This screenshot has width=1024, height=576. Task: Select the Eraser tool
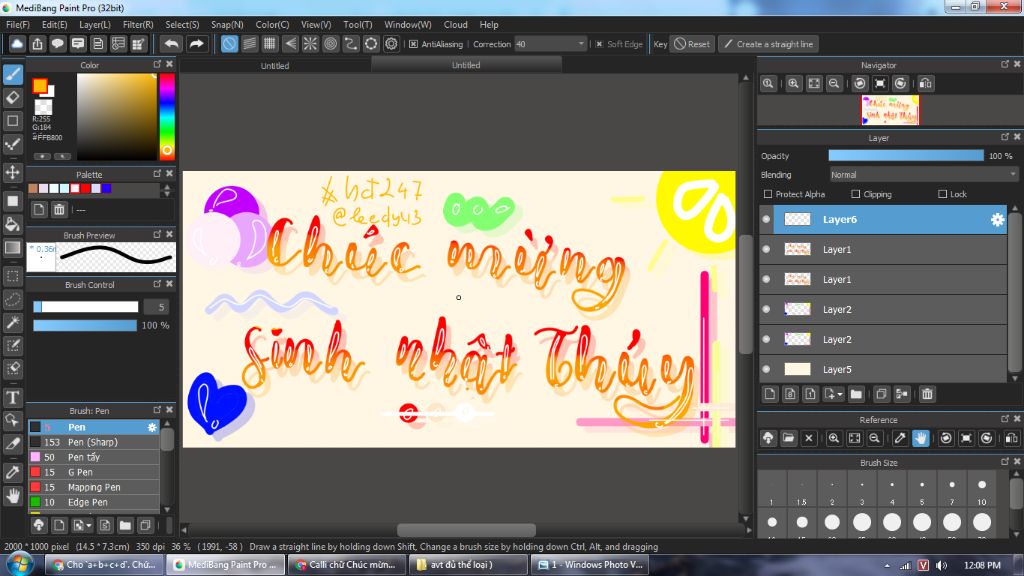click(12, 98)
